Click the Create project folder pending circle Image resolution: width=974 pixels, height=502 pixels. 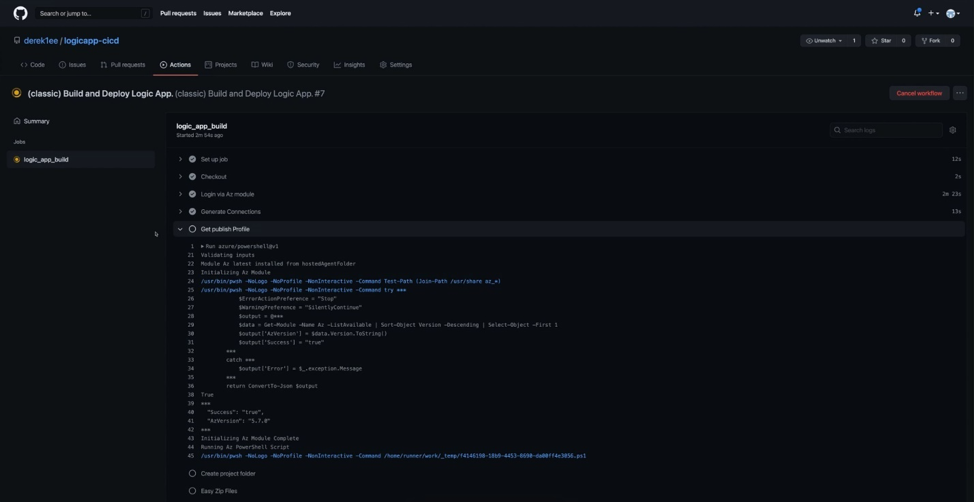(x=193, y=473)
